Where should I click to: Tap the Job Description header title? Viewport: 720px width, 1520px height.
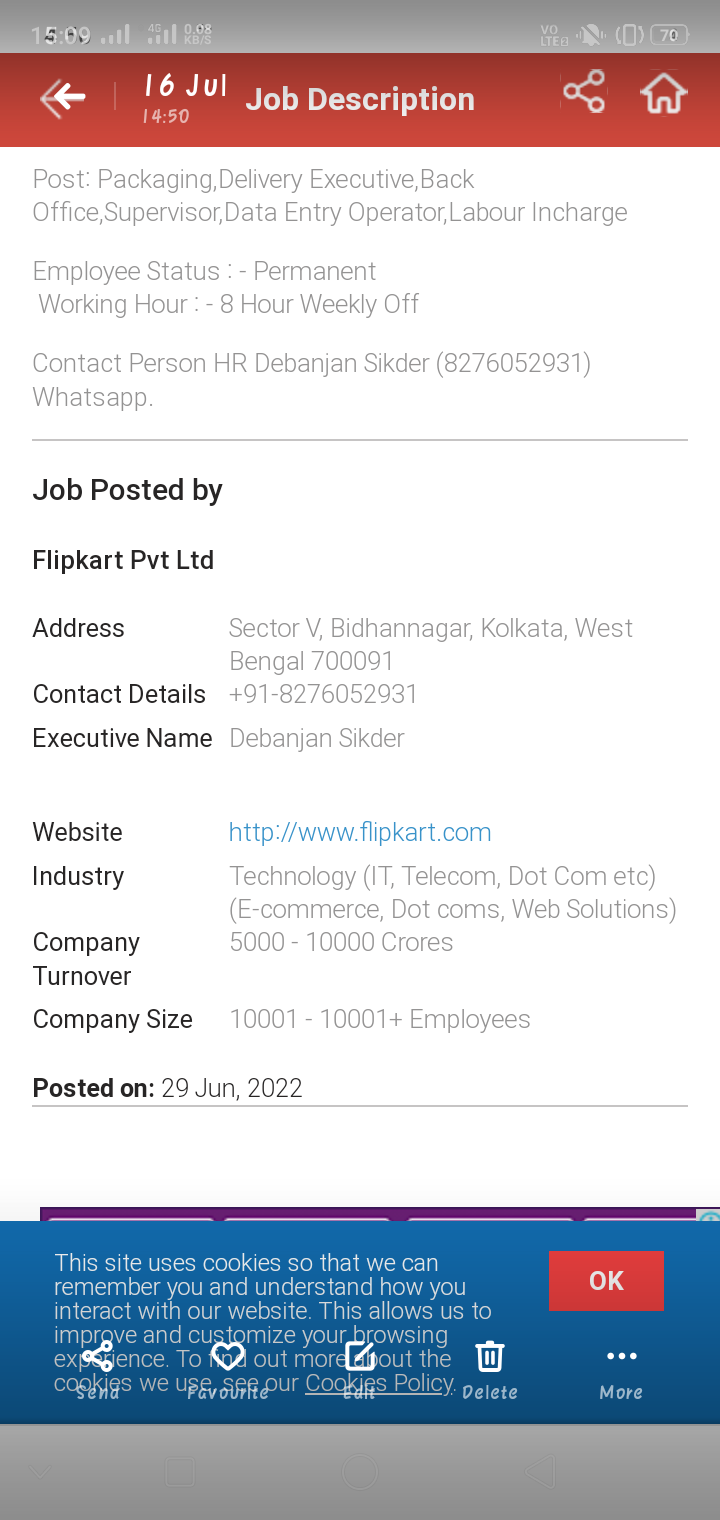point(360,99)
